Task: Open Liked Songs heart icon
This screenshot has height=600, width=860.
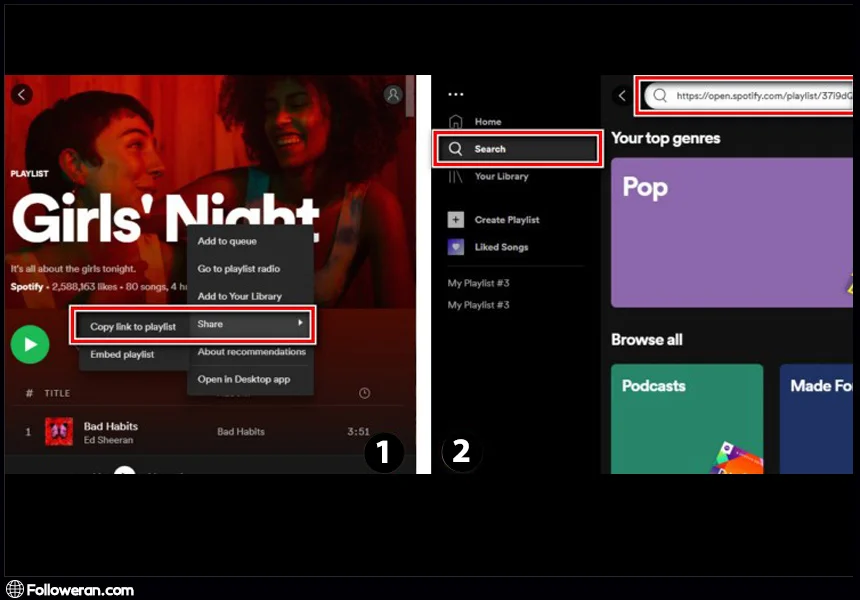Action: [456, 247]
